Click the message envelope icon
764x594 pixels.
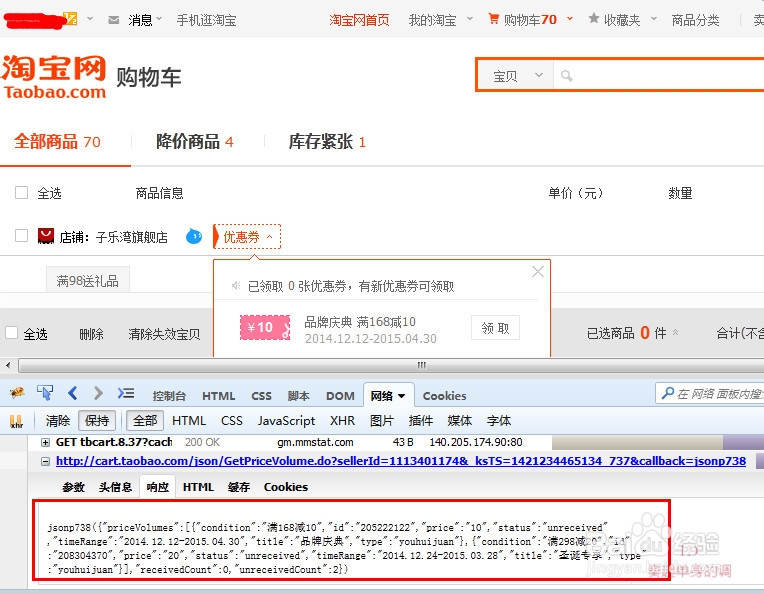114,20
